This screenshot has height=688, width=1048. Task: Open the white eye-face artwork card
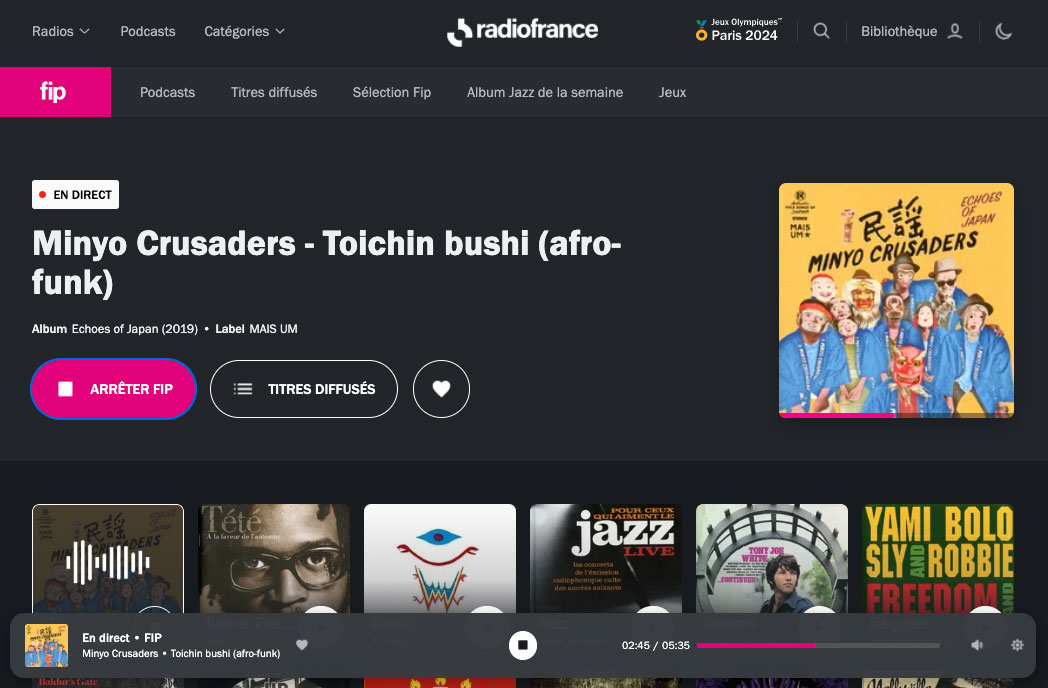[x=440, y=559]
